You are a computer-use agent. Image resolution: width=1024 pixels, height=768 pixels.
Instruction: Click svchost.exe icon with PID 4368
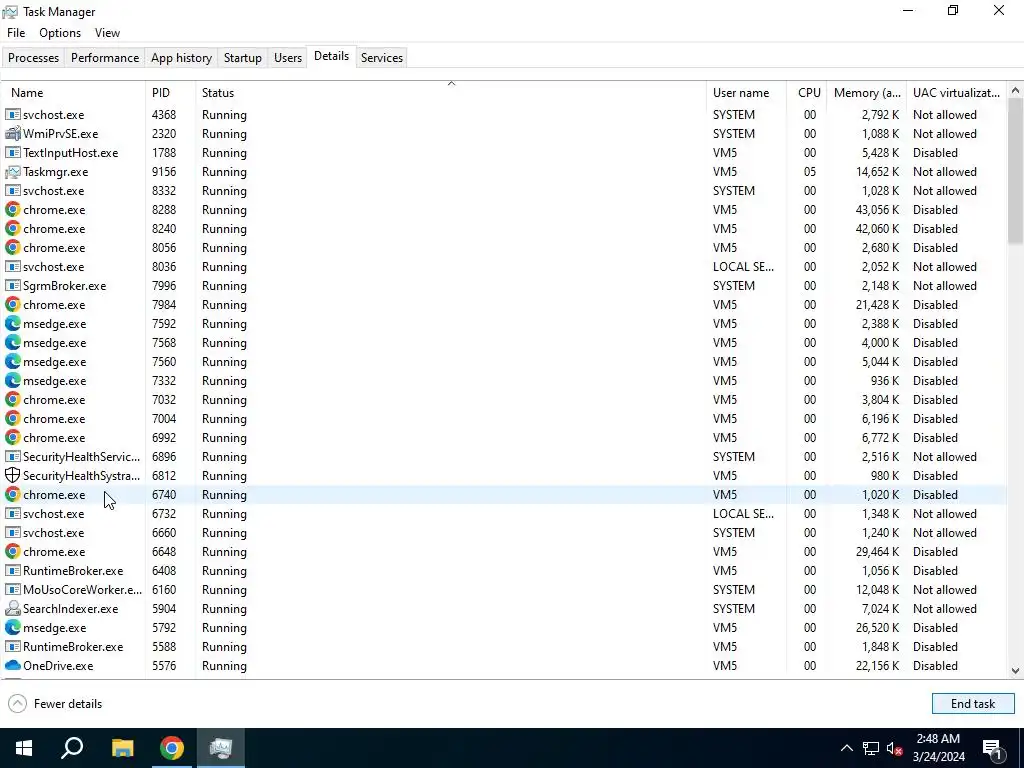12,115
